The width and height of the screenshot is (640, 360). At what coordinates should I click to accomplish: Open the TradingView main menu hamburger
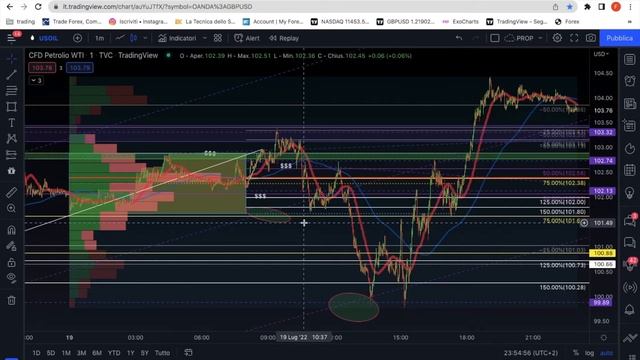11,38
